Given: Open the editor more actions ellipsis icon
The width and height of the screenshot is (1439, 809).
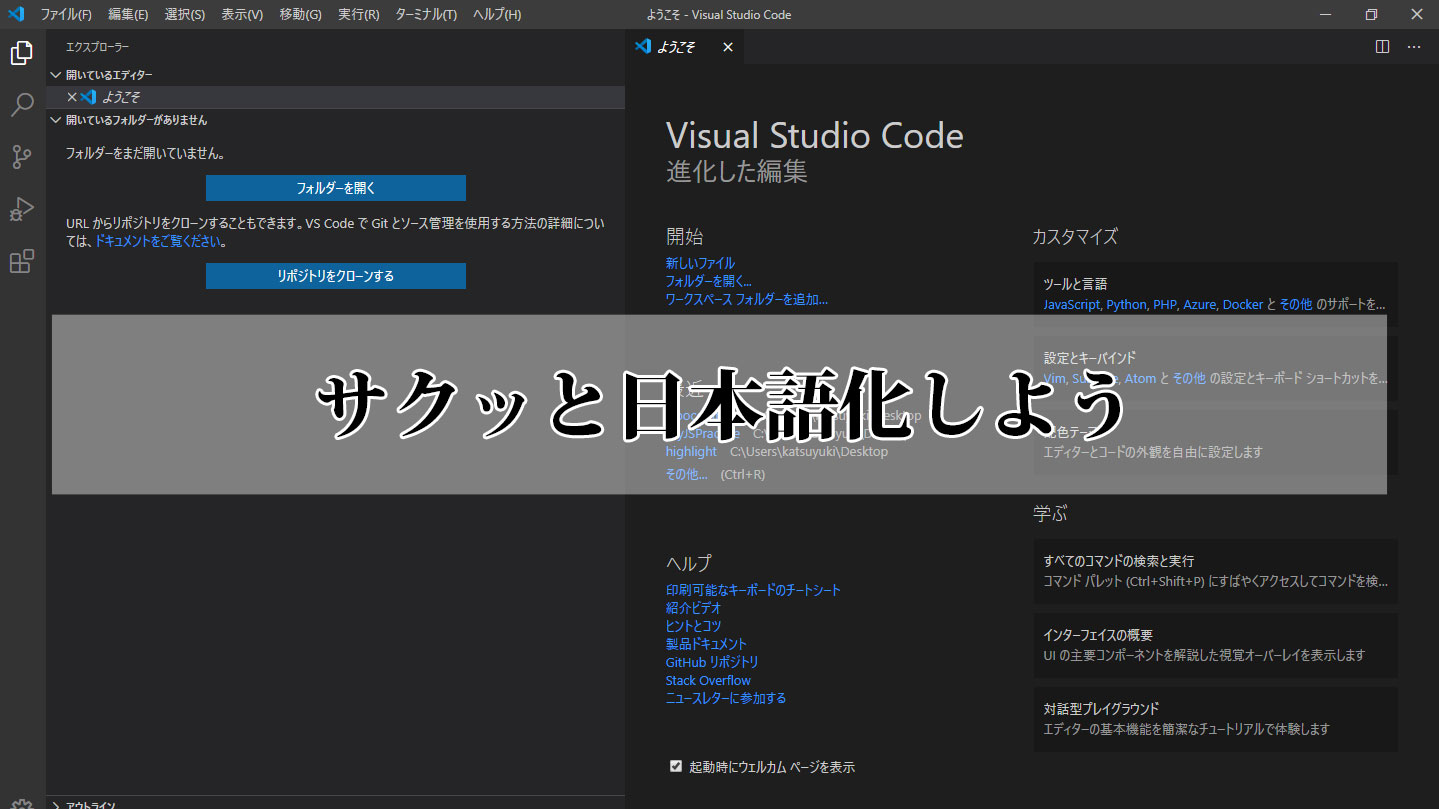Looking at the screenshot, I should pos(1413,46).
